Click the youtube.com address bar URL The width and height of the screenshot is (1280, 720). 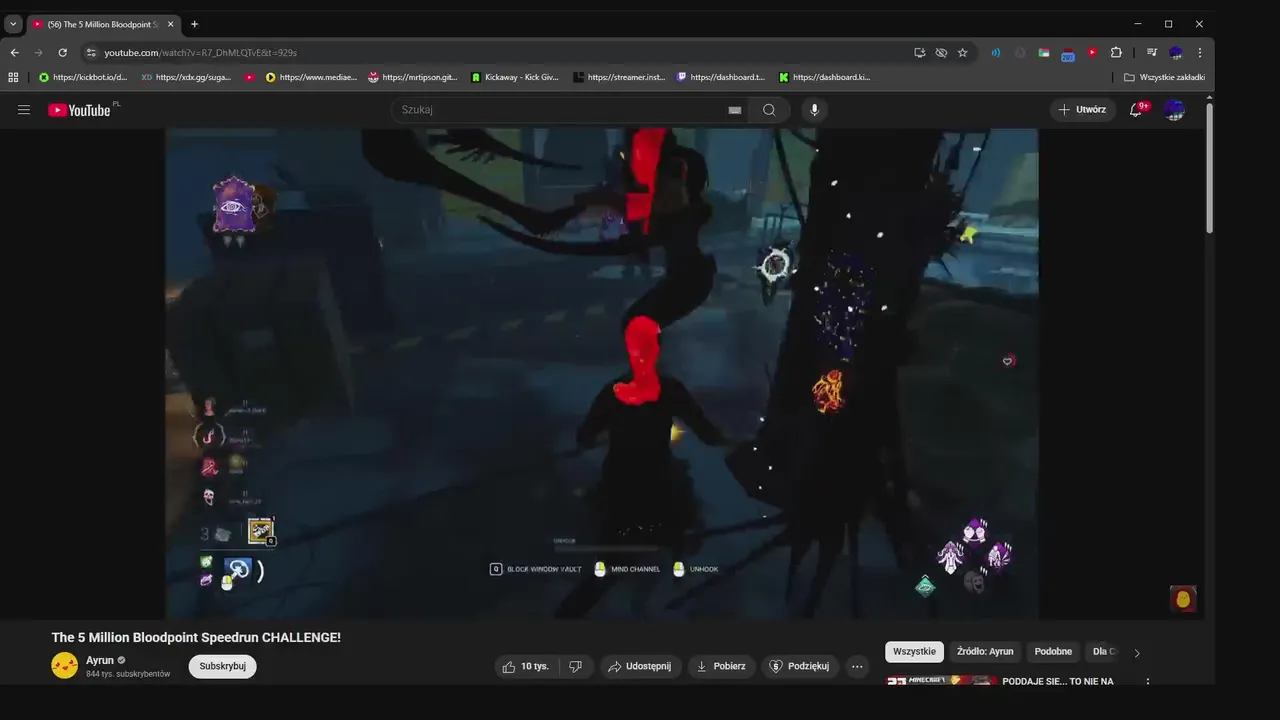coord(200,52)
